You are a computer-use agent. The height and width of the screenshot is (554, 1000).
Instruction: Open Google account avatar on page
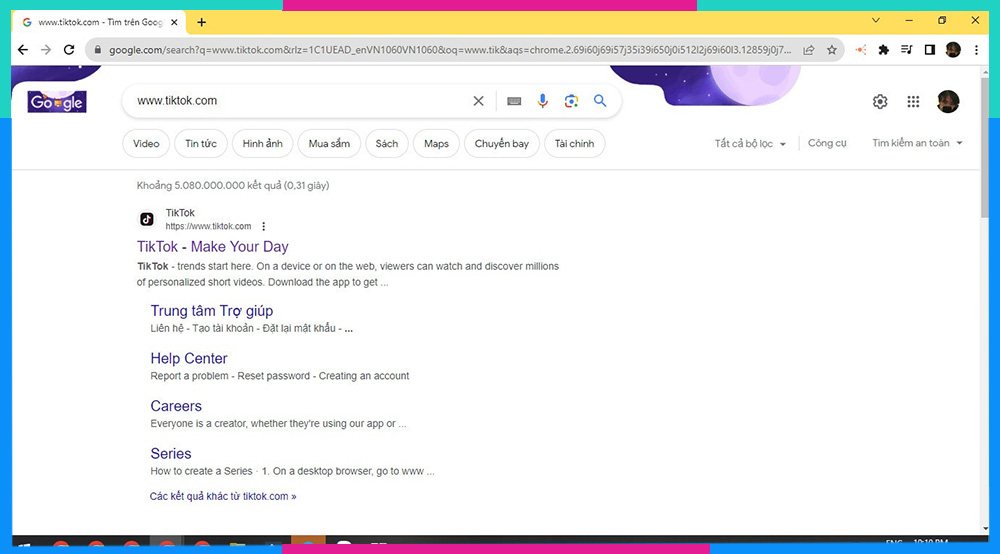948,101
